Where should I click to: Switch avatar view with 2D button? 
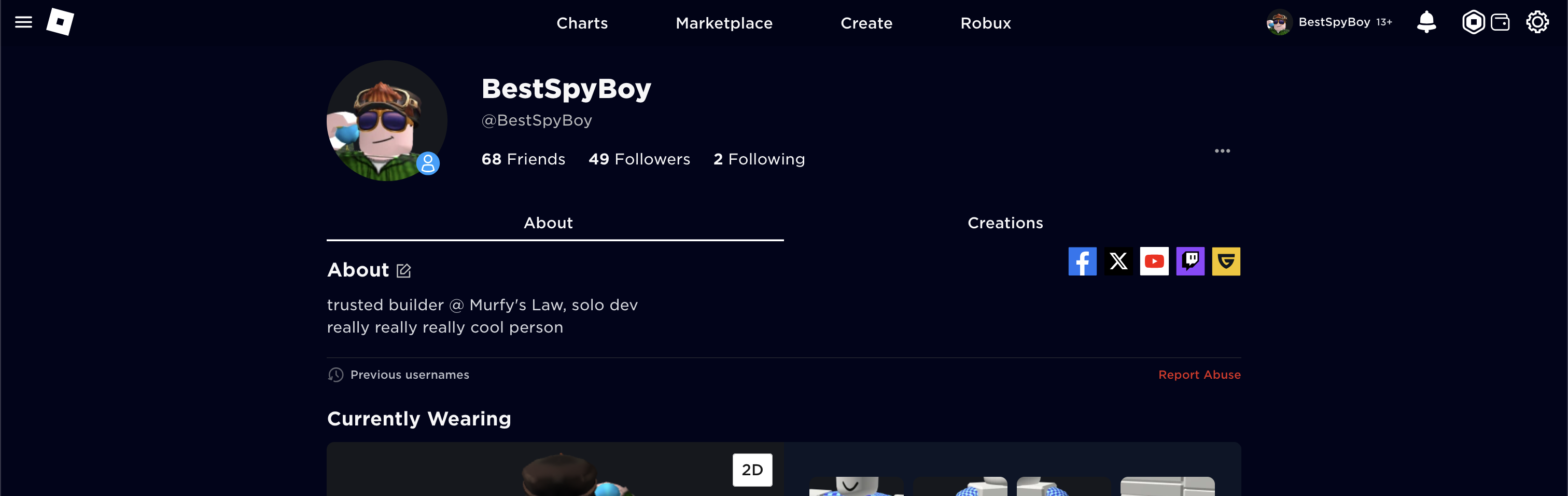point(752,470)
